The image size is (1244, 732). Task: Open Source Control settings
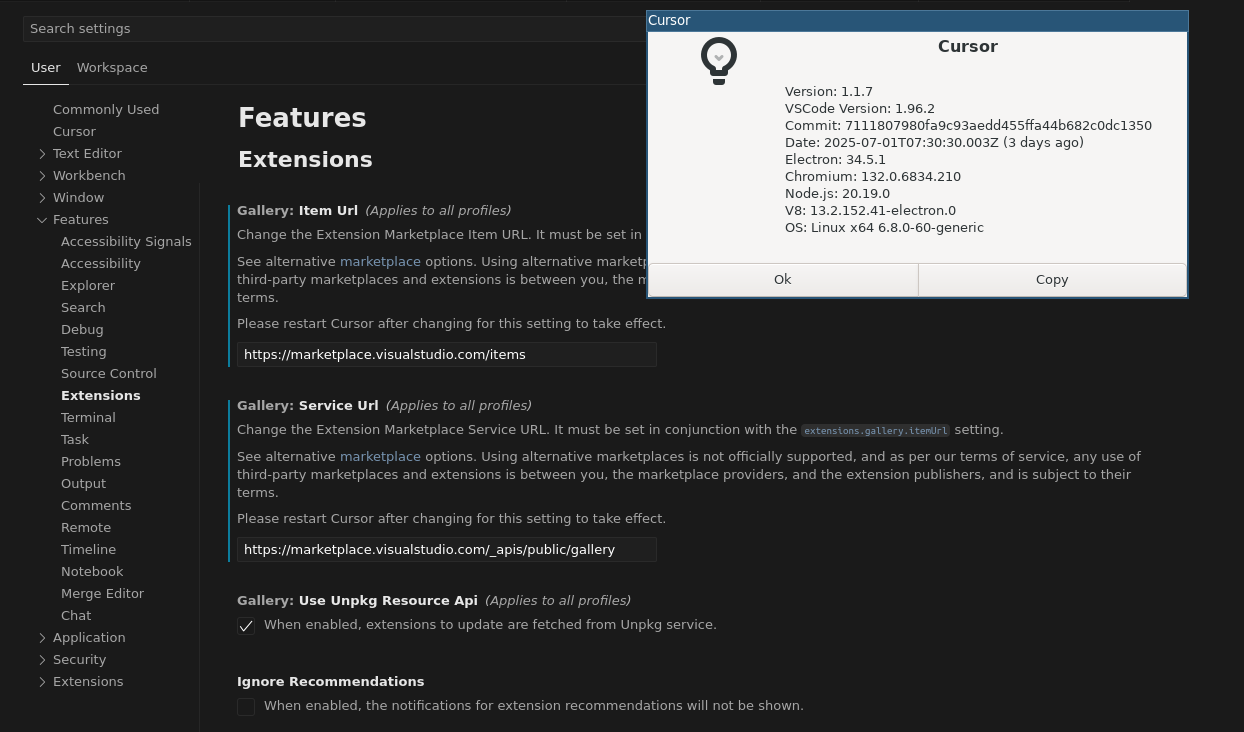click(x=109, y=374)
